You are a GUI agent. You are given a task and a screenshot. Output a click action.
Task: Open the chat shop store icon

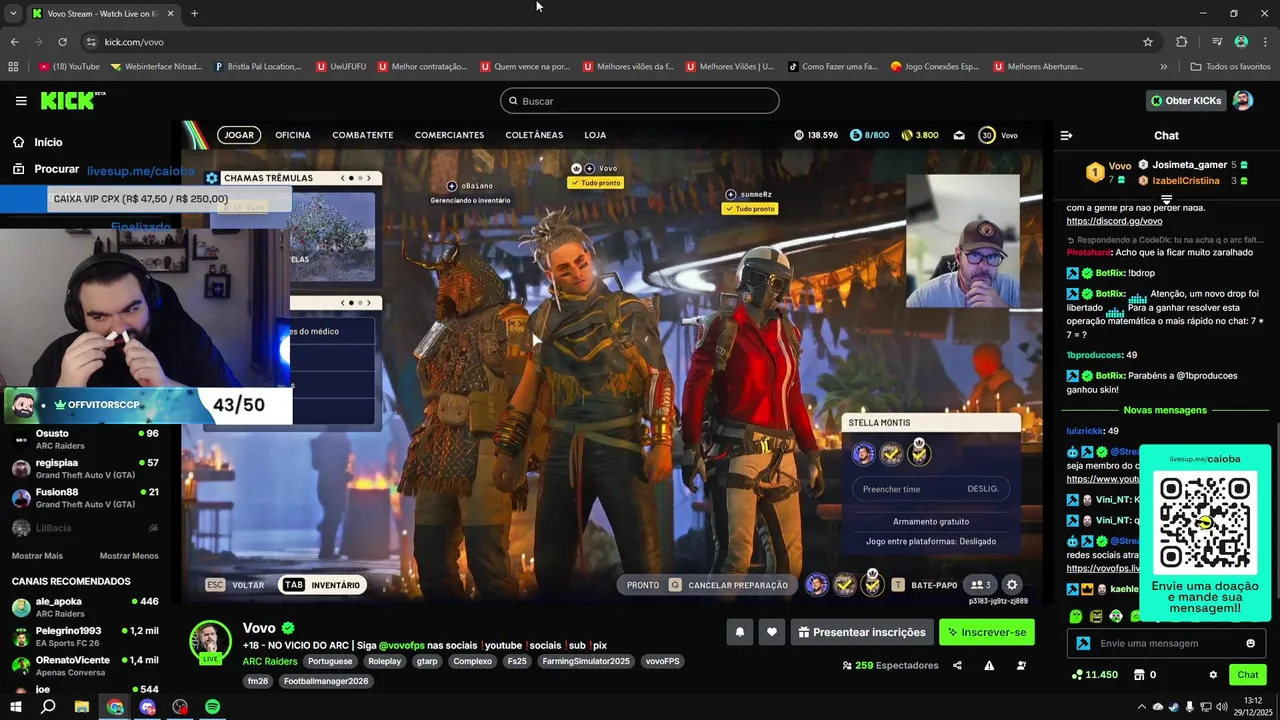(1138, 675)
